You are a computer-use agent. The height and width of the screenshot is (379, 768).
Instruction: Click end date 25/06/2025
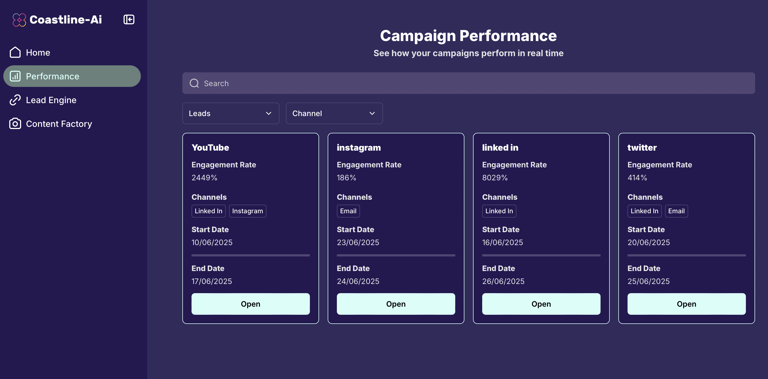[x=649, y=282]
